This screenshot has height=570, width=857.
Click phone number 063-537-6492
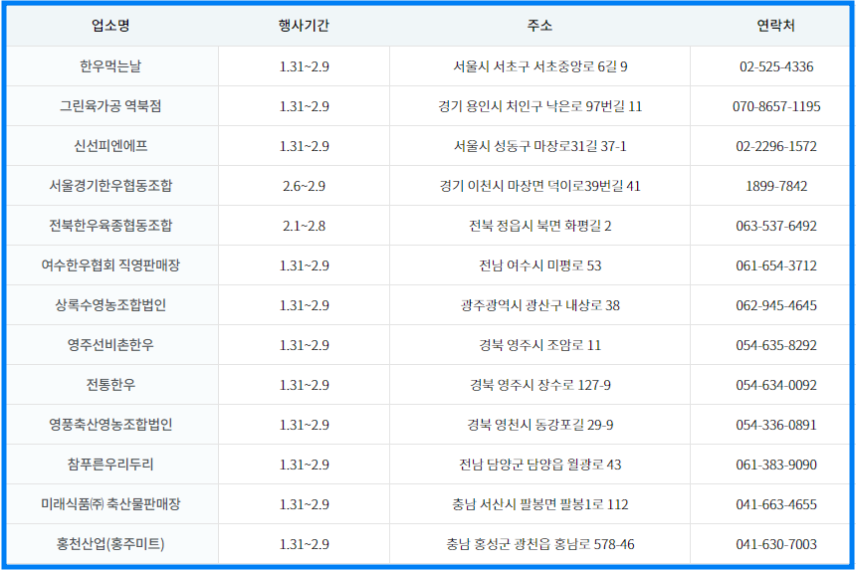click(x=776, y=226)
